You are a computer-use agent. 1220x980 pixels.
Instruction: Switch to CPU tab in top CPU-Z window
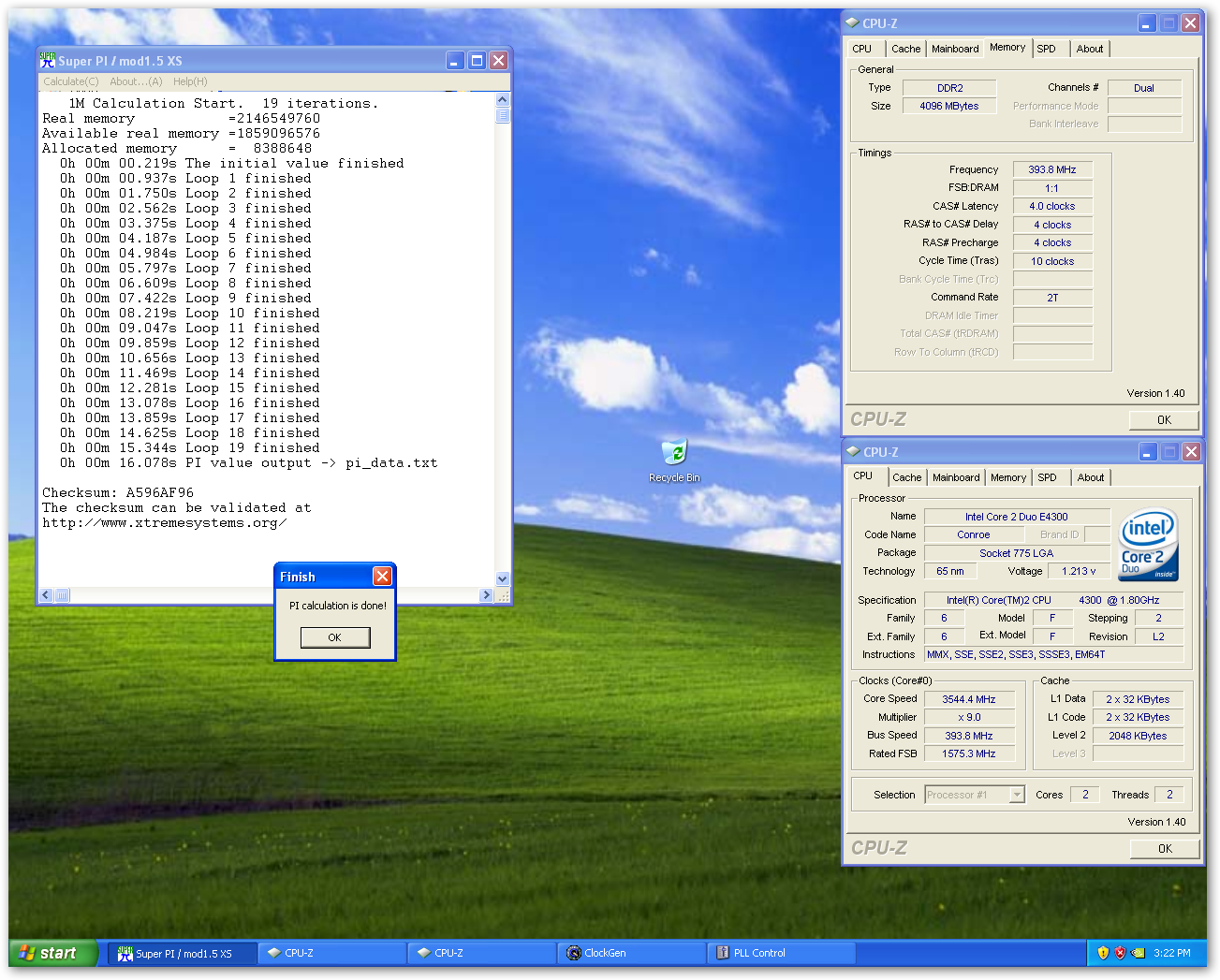point(862,49)
